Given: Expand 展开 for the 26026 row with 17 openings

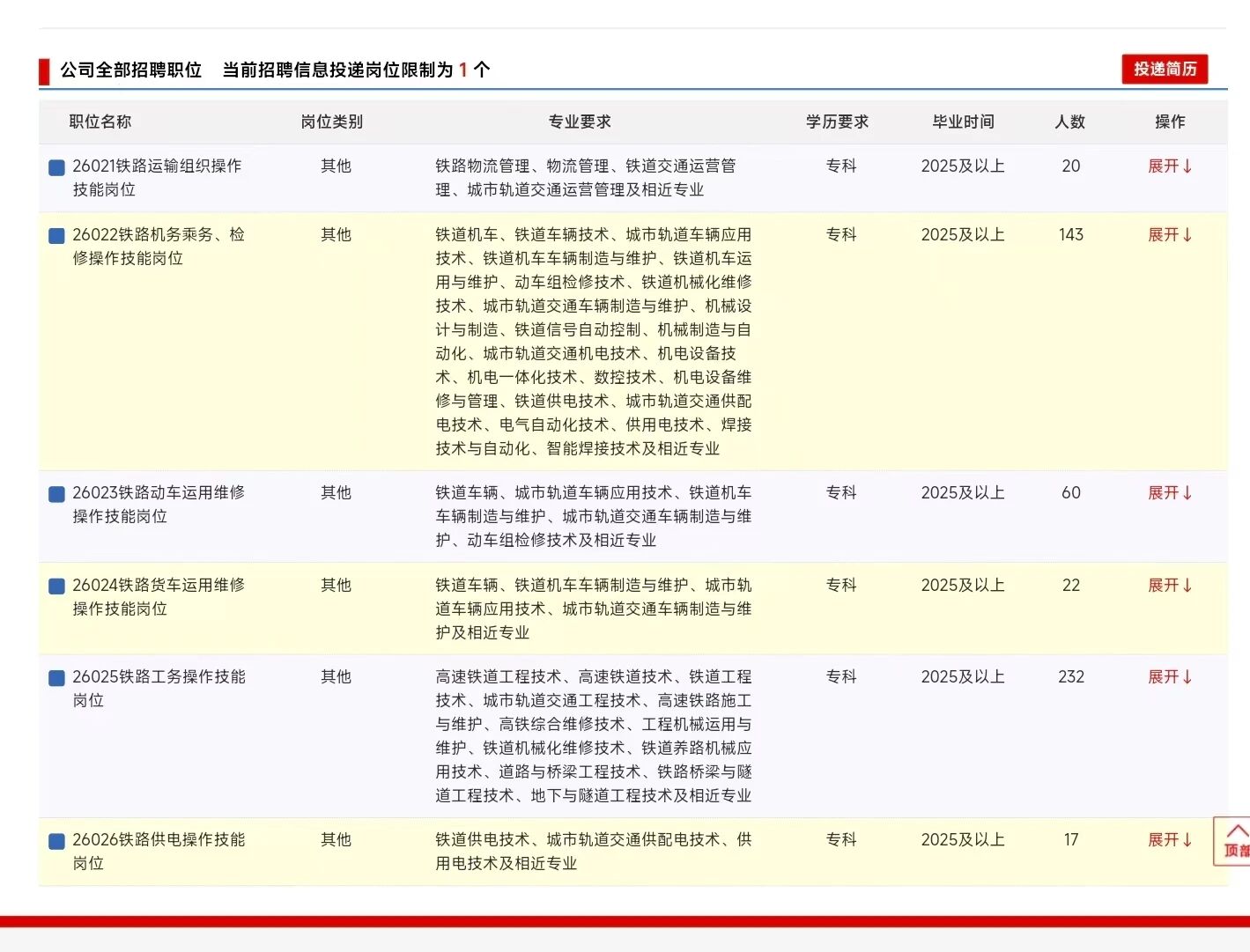Looking at the screenshot, I should 1169,840.
